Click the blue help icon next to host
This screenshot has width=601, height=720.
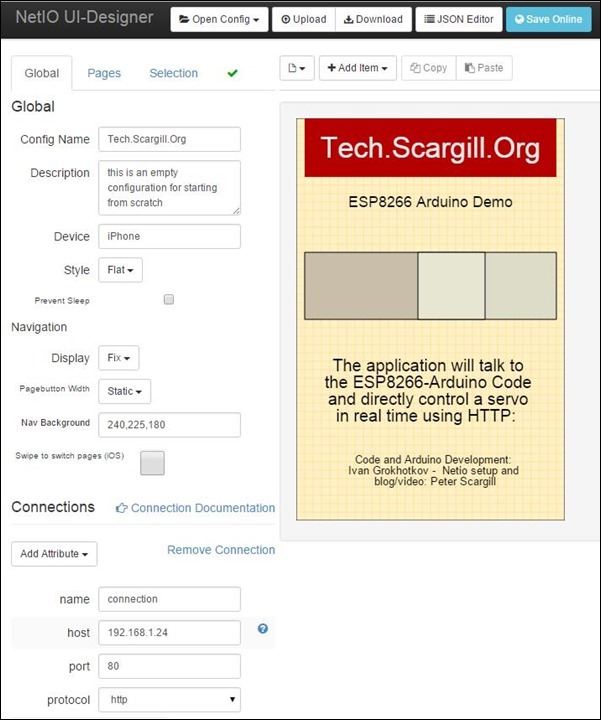pos(263,629)
